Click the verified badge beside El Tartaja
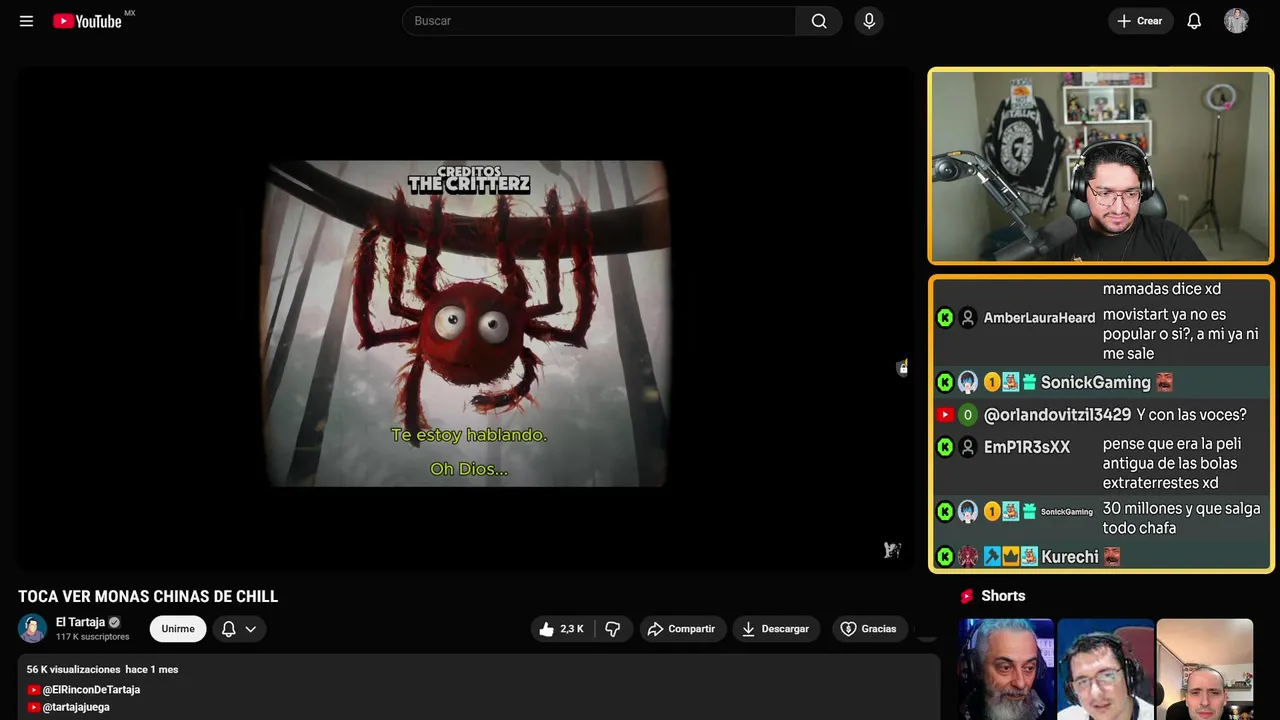 (x=114, y=622)
